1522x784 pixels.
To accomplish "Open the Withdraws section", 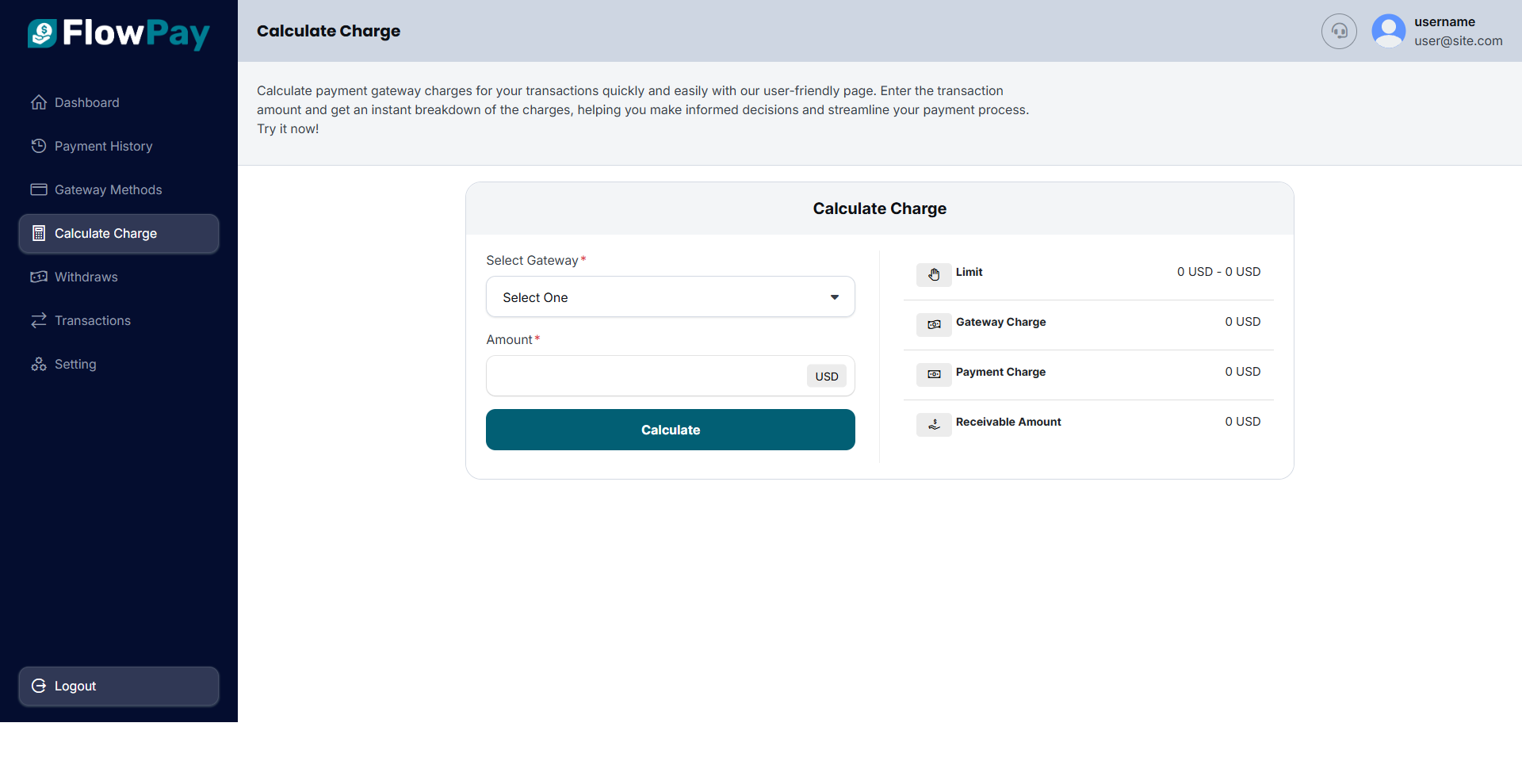I will coord(86,277).
